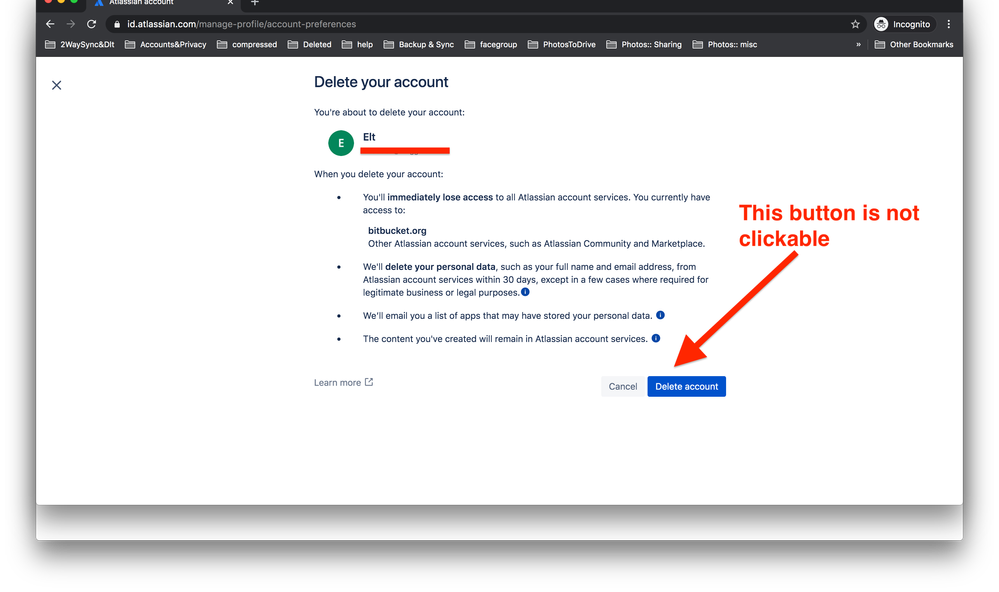The height and width of the screenshot is (592, 999).
Task: Click the Delete account button
Action: [x=686, y=386]
